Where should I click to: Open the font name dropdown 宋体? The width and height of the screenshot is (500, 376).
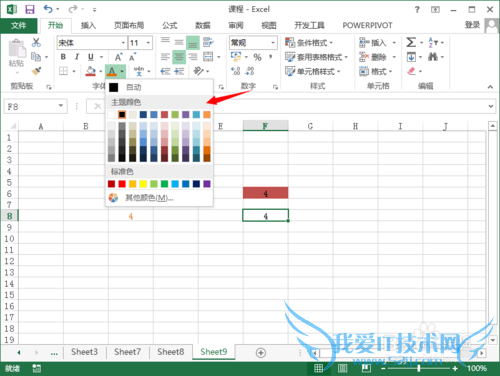123,43
